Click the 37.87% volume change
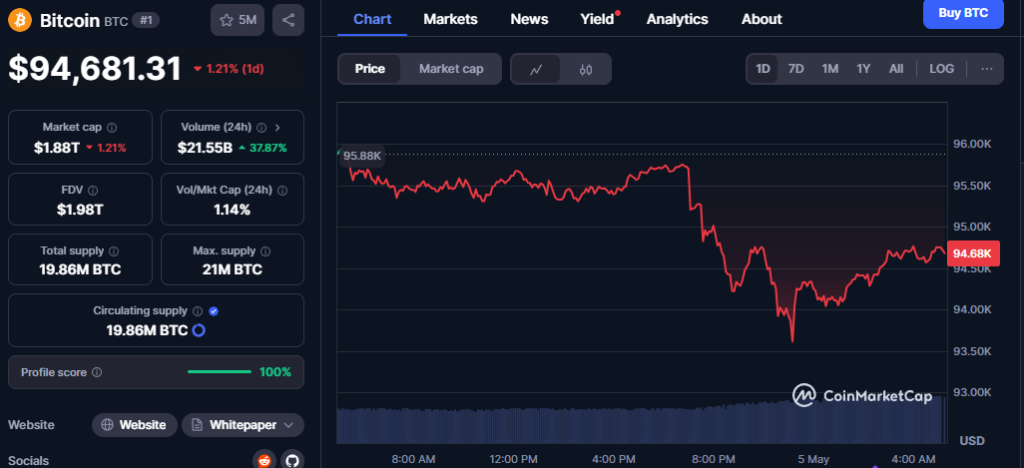The height and width of the screenshot is (468, 1024). point(263,148)
